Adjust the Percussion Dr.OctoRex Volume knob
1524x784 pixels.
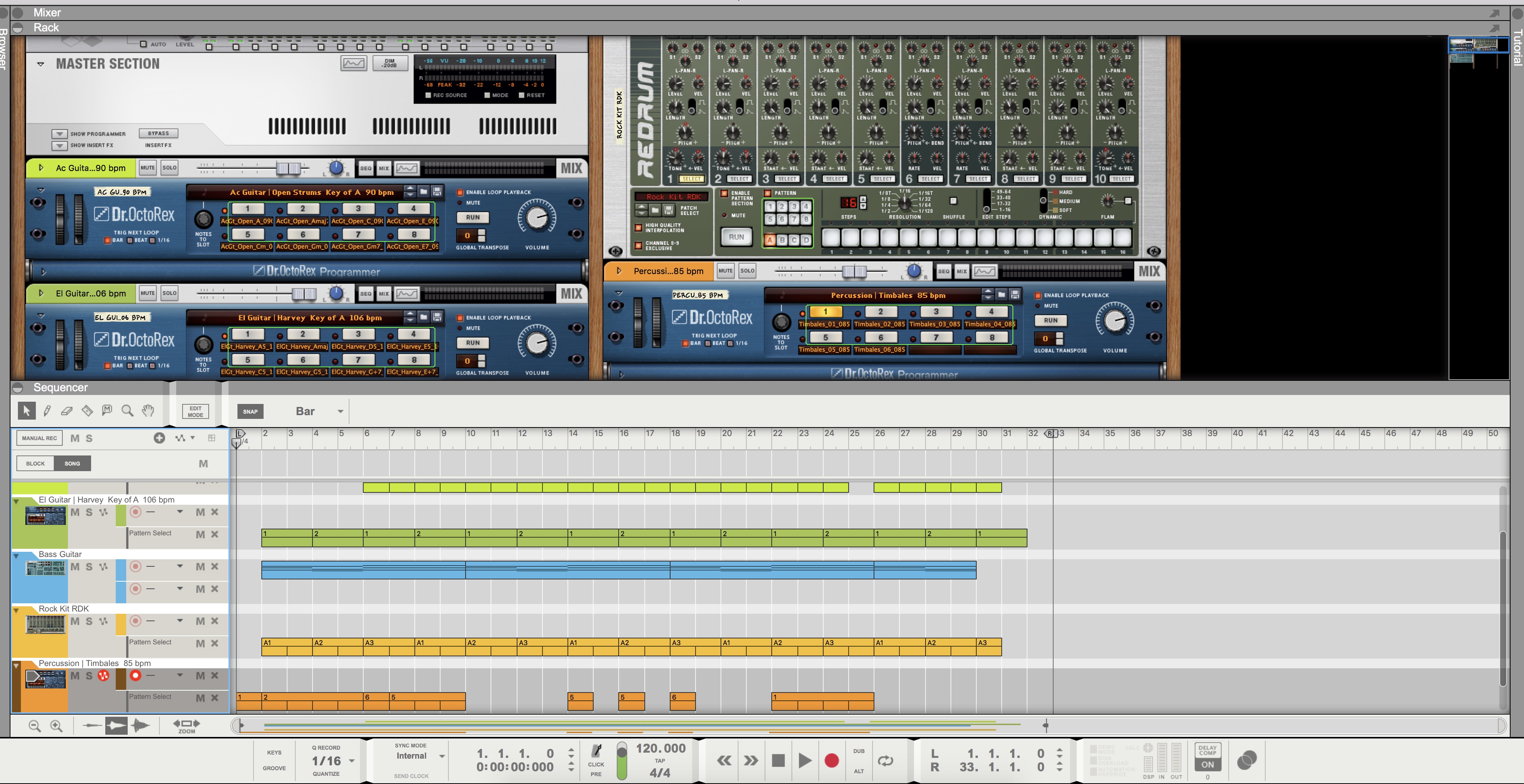[1114, 321]
